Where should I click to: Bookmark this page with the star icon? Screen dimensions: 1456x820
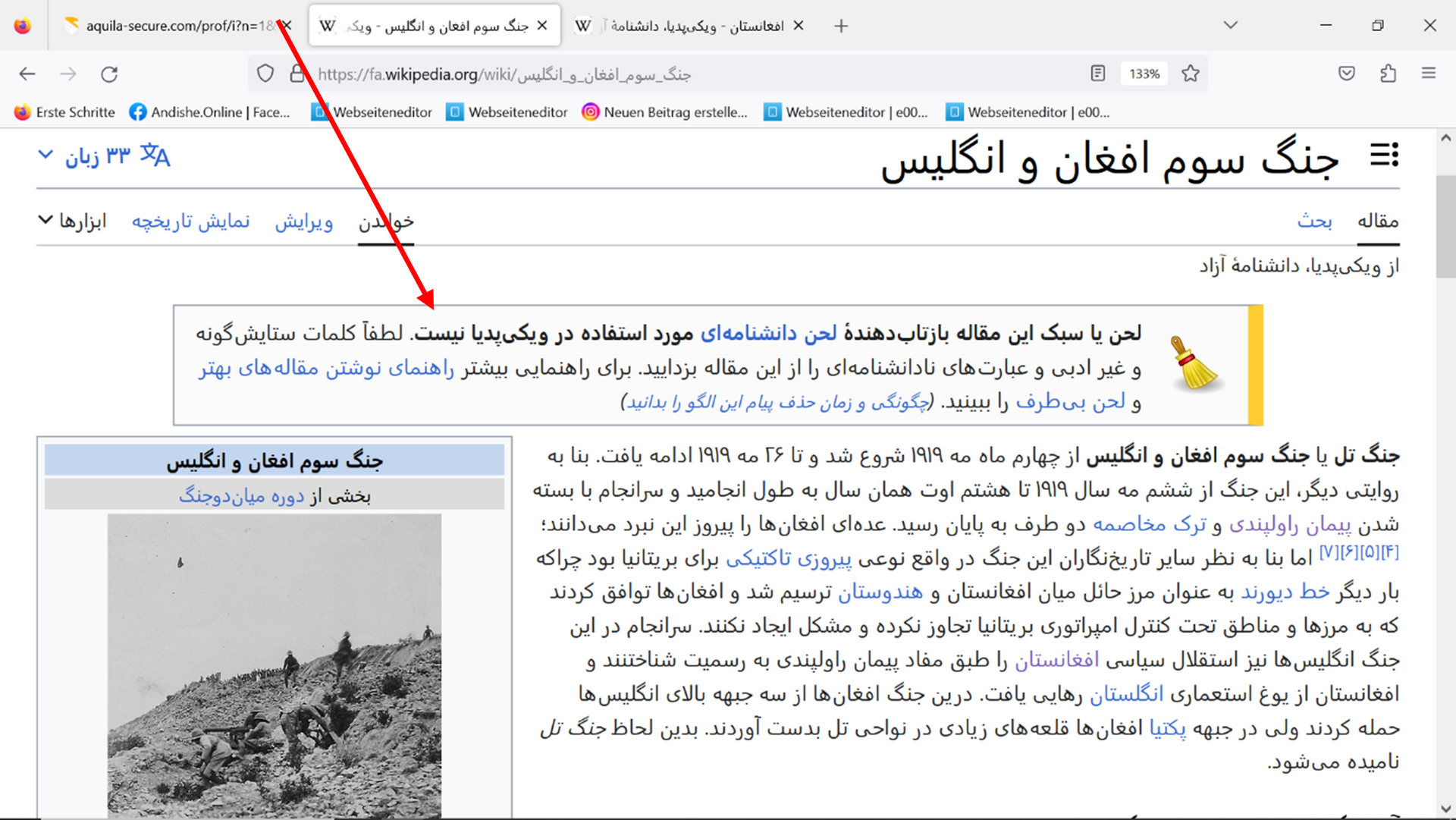click(x=1191, y=74)
